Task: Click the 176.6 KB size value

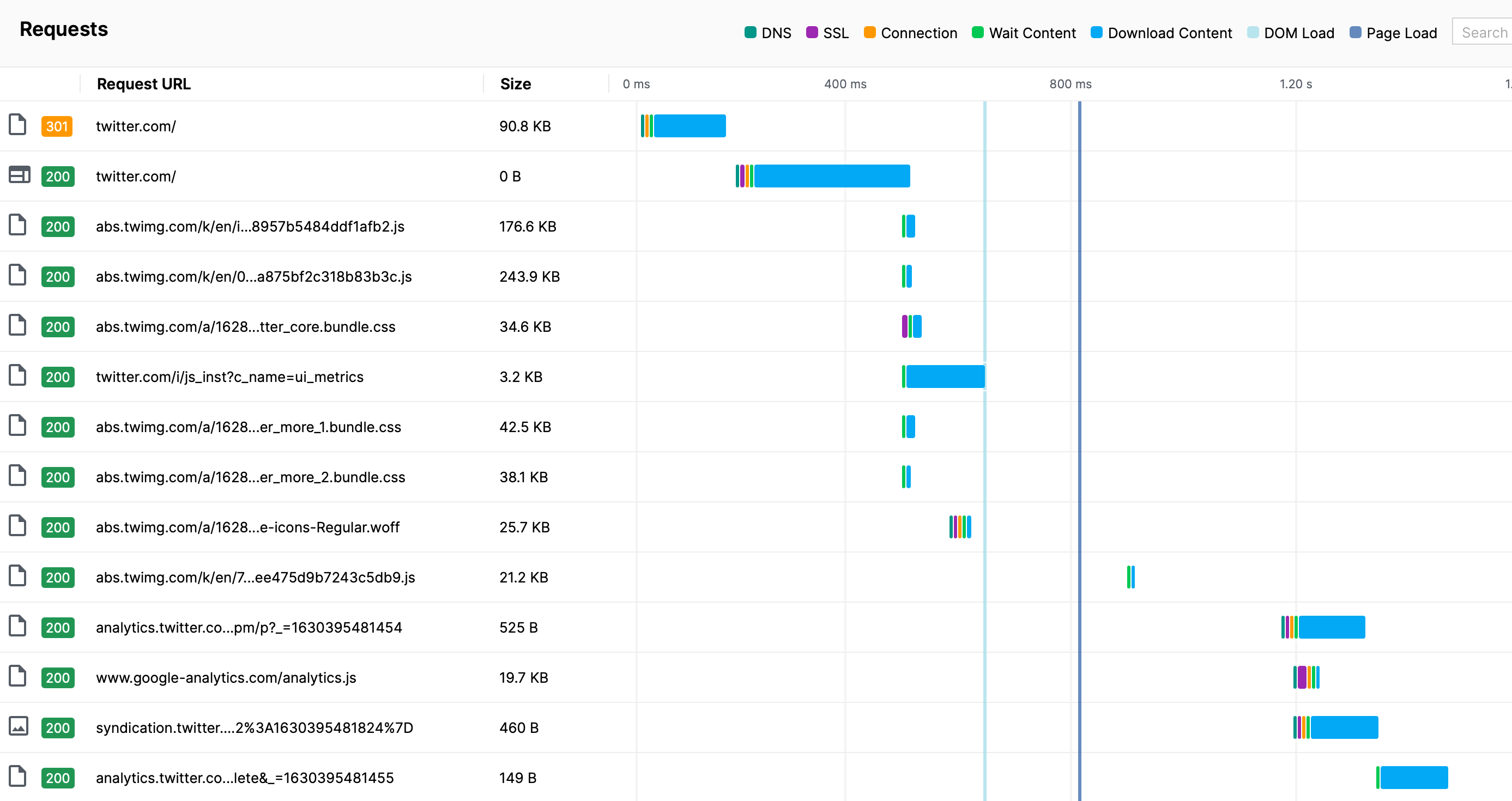Action: coord(528,227)
